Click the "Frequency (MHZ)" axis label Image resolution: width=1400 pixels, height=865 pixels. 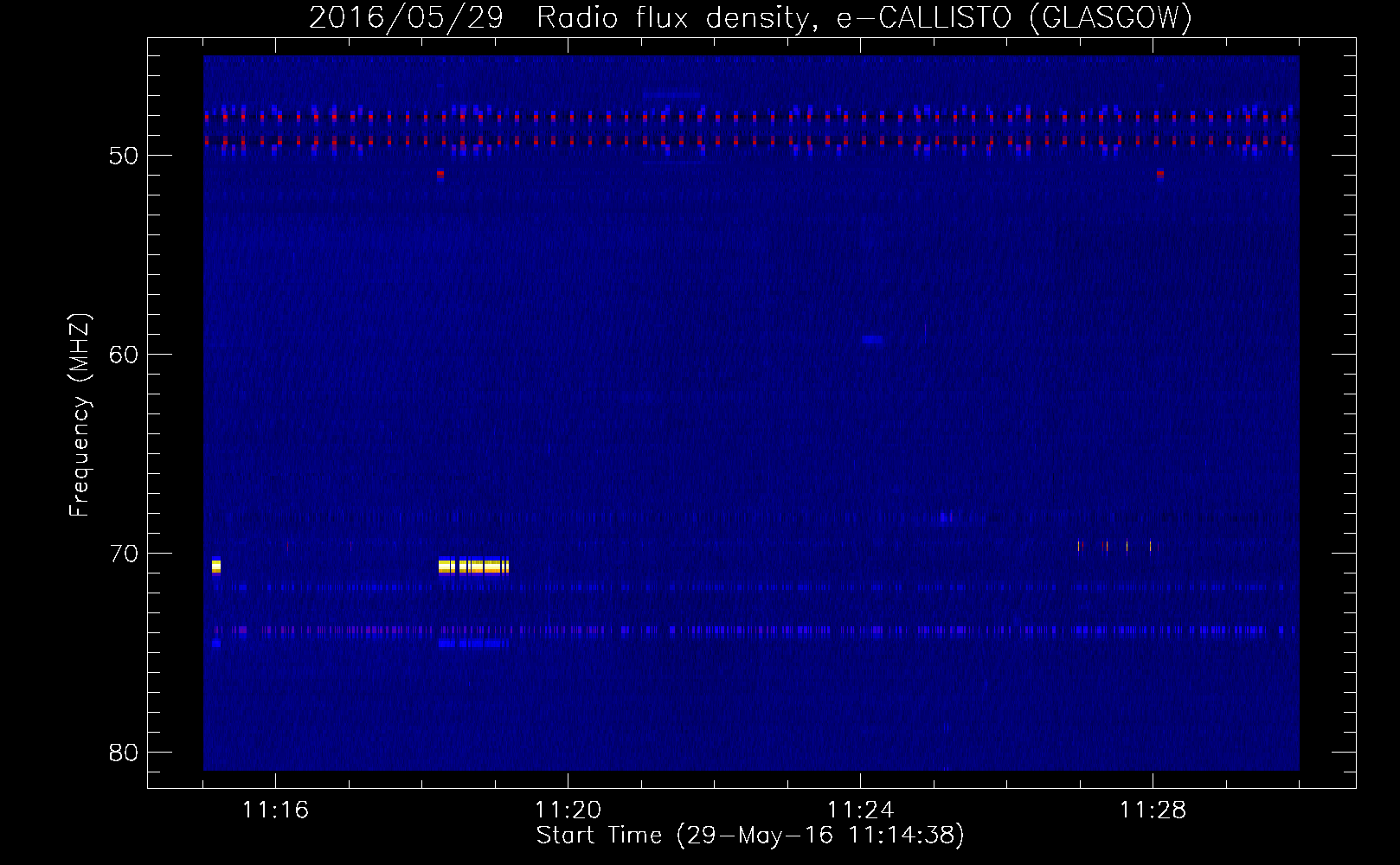coord(80,415)
